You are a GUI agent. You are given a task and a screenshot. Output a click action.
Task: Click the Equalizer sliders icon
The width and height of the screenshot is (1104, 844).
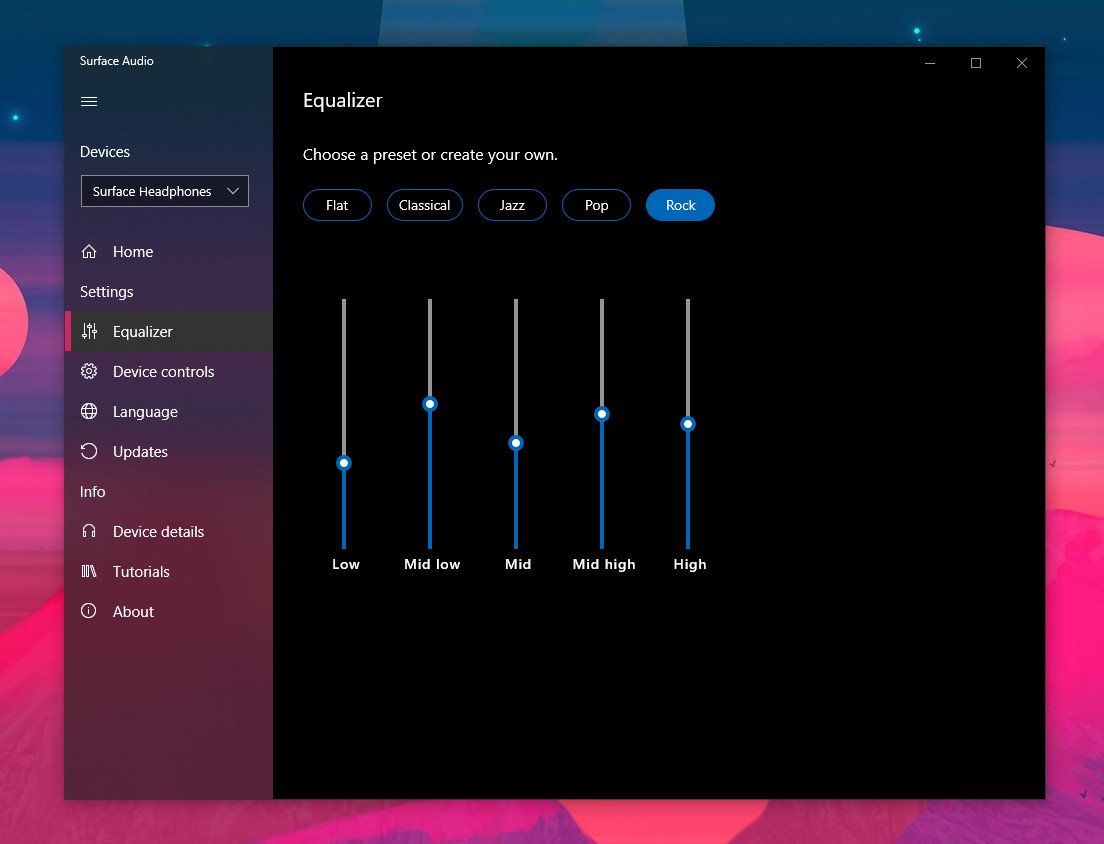89,331
